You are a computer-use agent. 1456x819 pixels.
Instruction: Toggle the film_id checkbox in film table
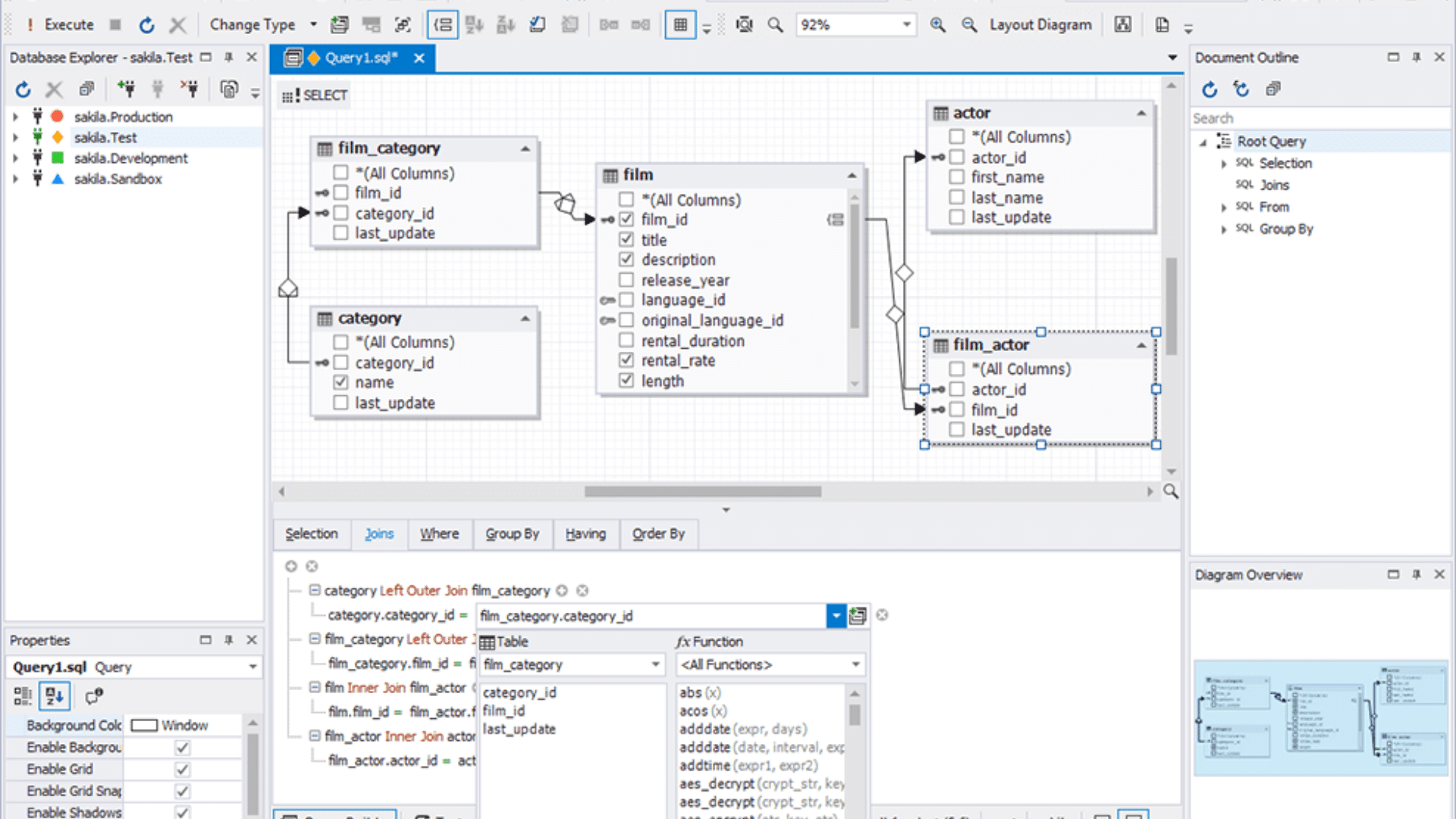tap(625, 220)
